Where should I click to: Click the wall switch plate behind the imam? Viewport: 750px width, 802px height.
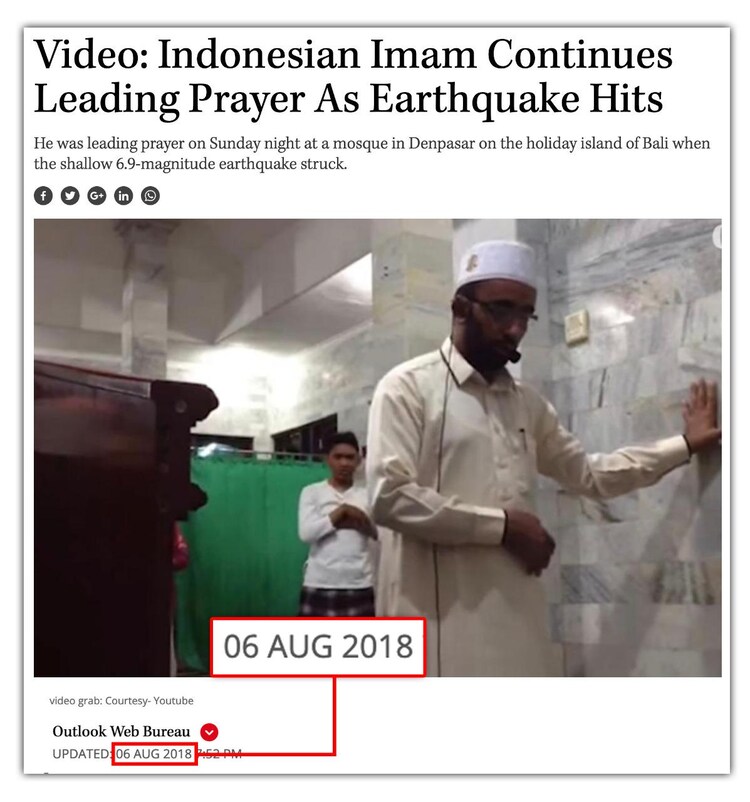576,326
